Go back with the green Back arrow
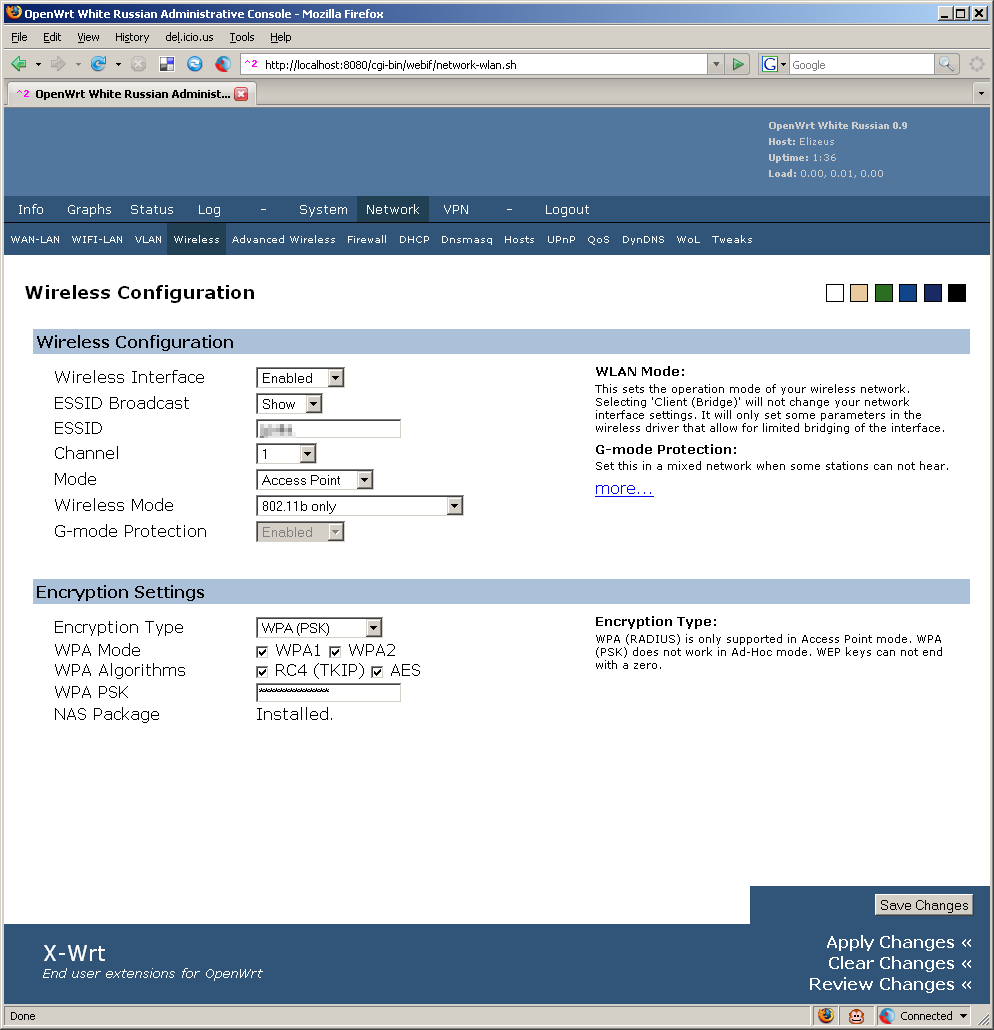 click(19, 64)
